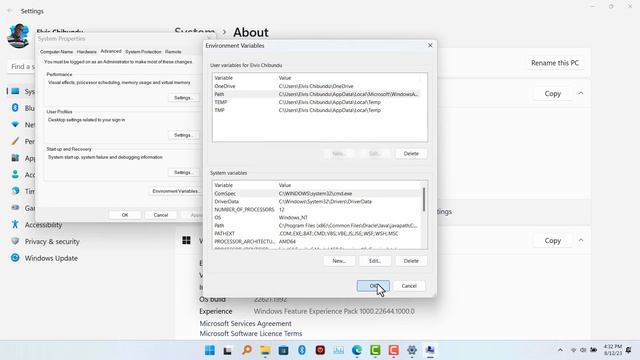Select the Advanced tab in System Properties

coord(111,51)
